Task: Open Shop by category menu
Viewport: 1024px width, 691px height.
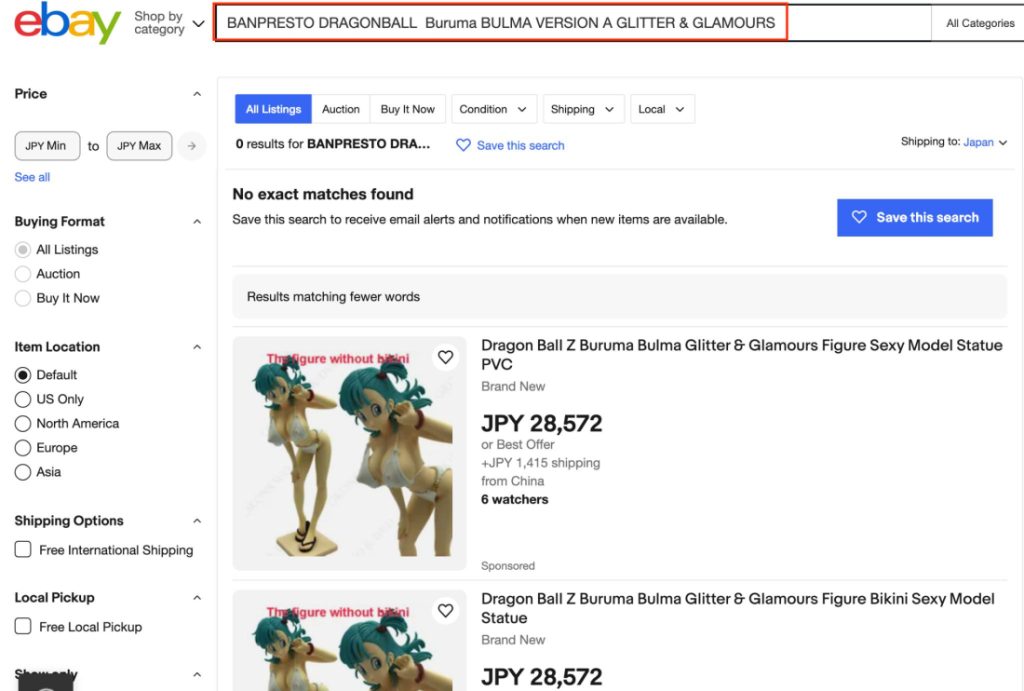Action: click(169, 24)
